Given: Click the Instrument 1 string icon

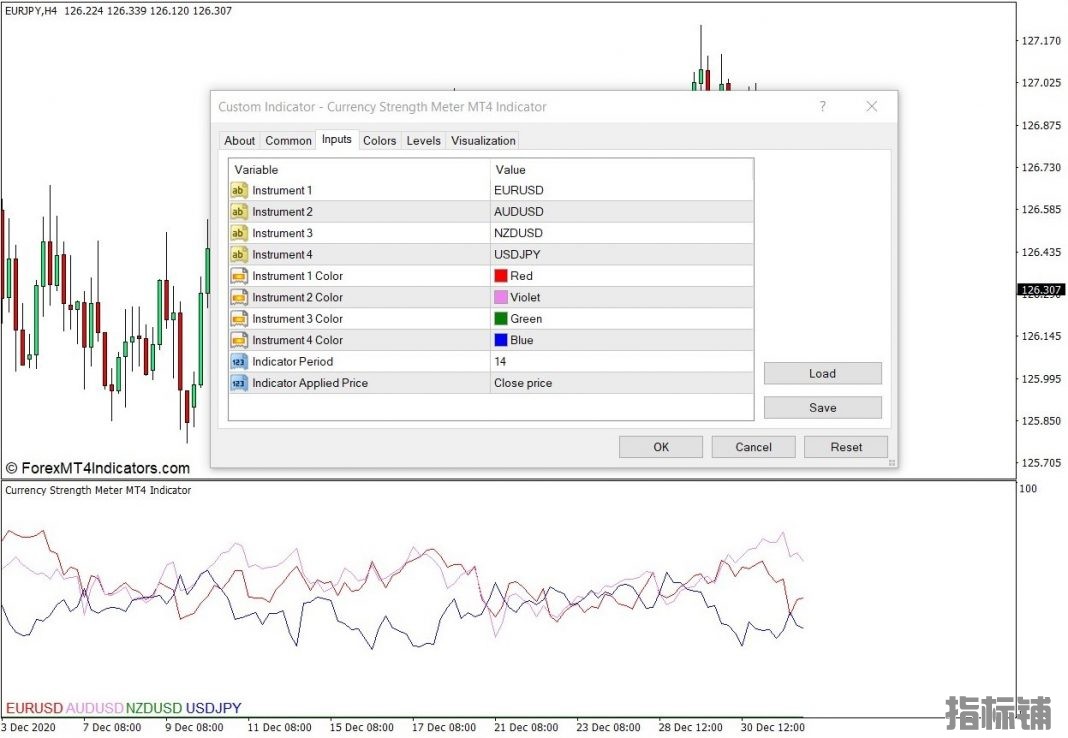Looking at the screenshot, I should pos(239,190).
